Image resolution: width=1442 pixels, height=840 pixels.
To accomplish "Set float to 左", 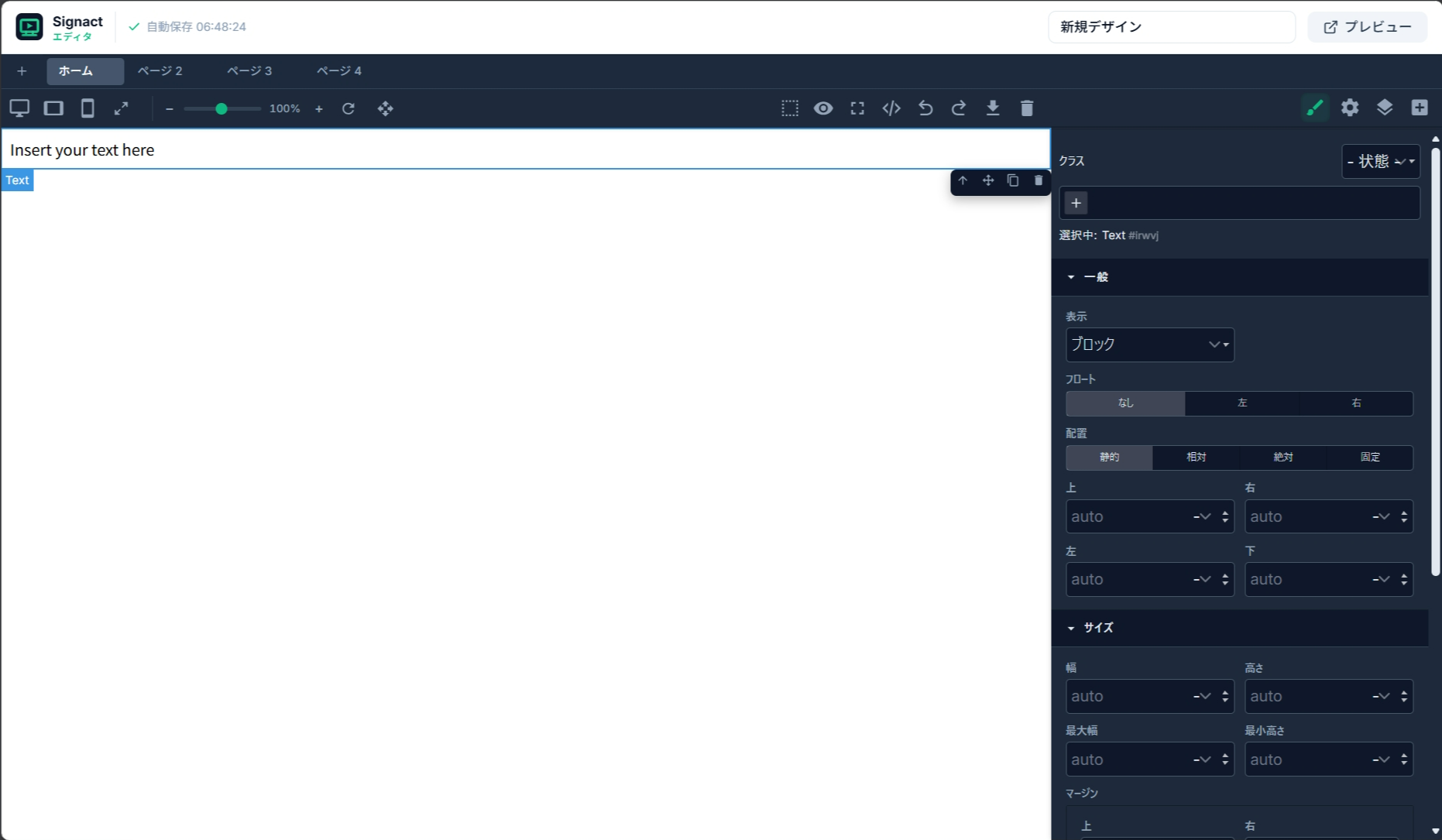I will 1242,403.
